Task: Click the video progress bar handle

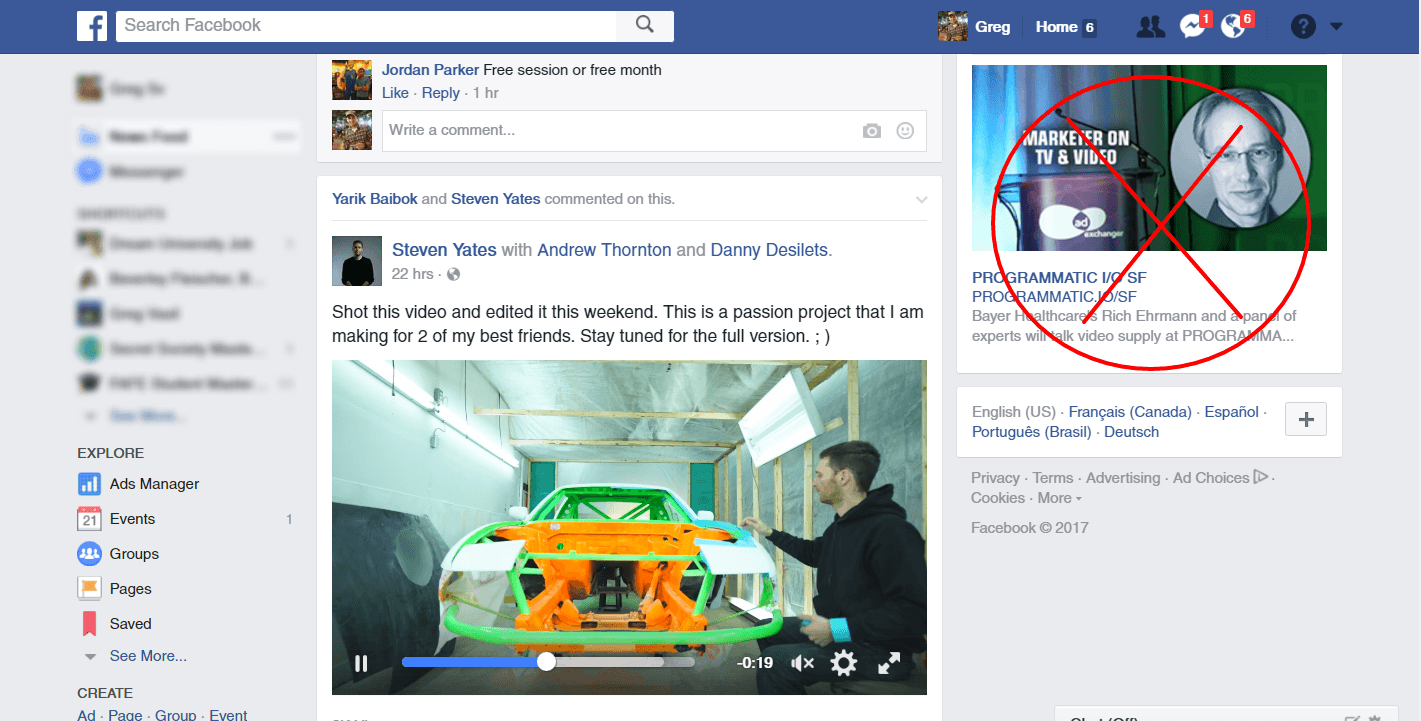Action: (x=546, y=662)
